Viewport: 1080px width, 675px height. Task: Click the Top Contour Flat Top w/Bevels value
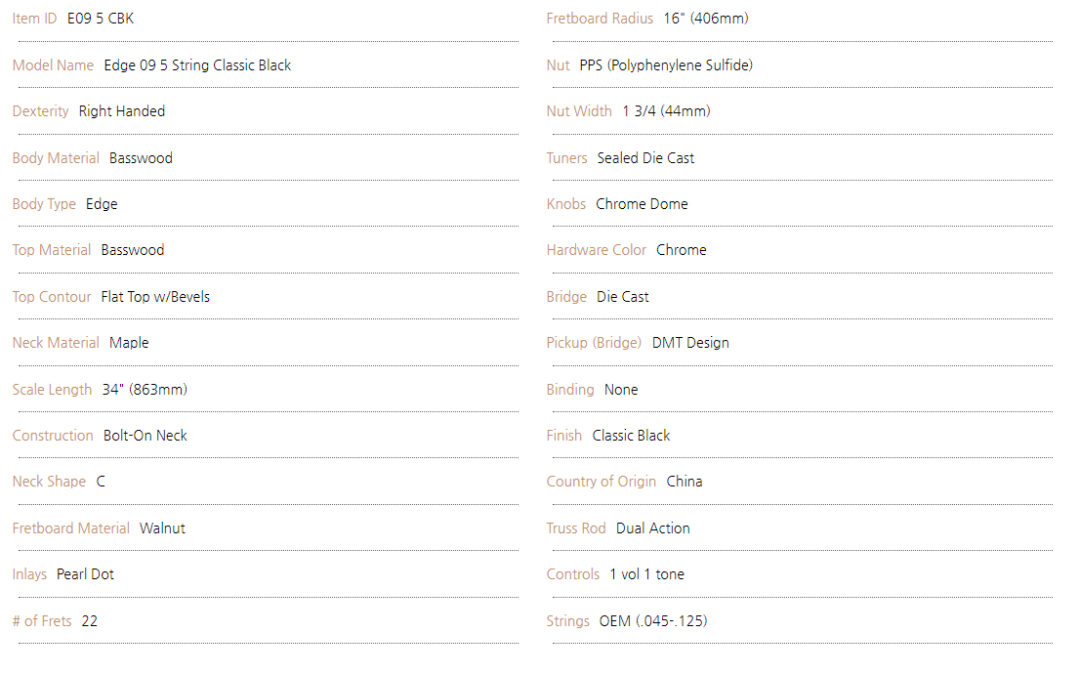[x=156, y=297]
